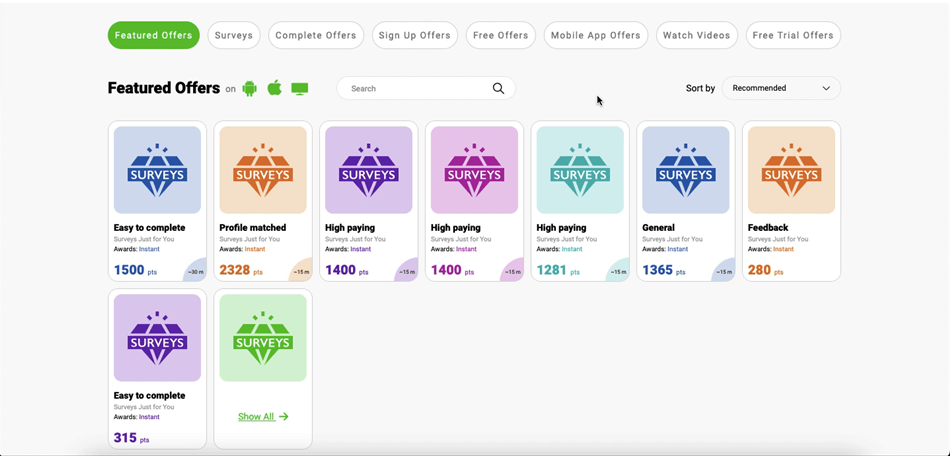
Task: Filter offers by Android platform icon
Action: tap(250, 88)
